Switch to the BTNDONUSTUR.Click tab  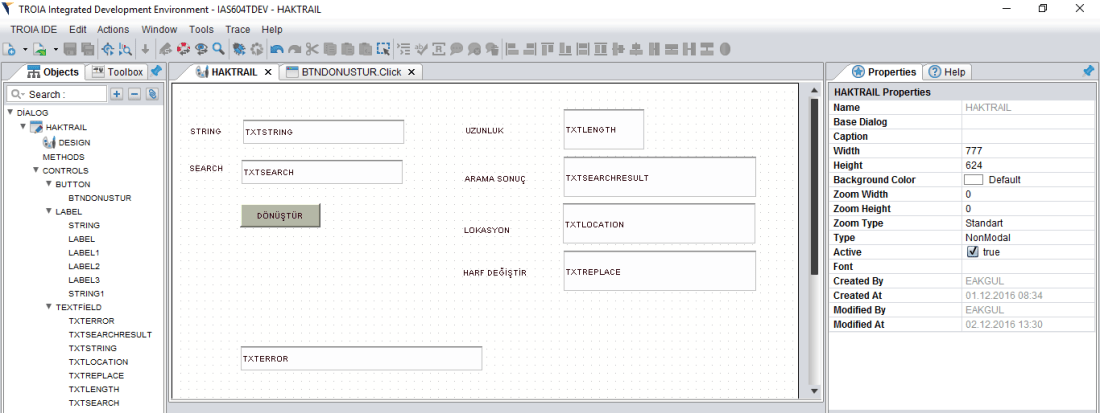(x=351, y=72)
